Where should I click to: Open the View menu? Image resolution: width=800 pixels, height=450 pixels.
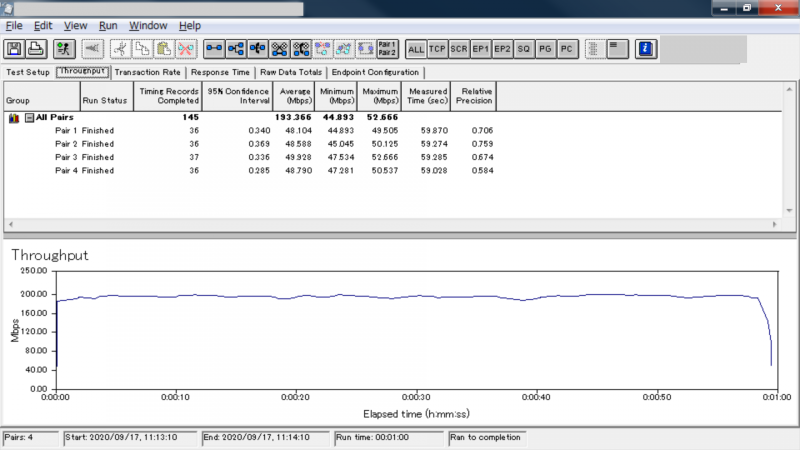75,25
